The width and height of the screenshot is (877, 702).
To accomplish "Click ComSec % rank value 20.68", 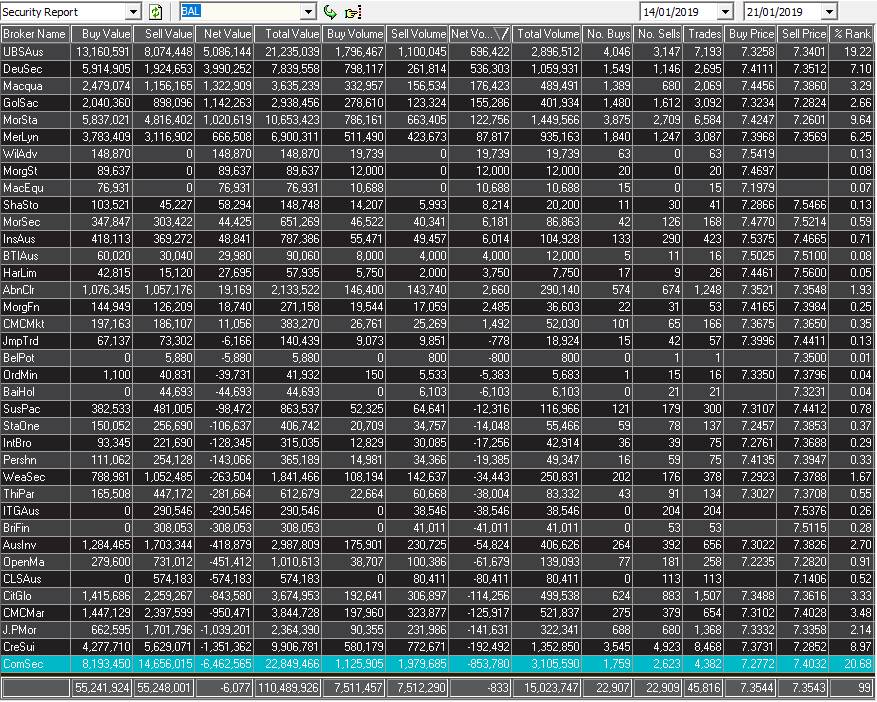I will tap(857, 664).
